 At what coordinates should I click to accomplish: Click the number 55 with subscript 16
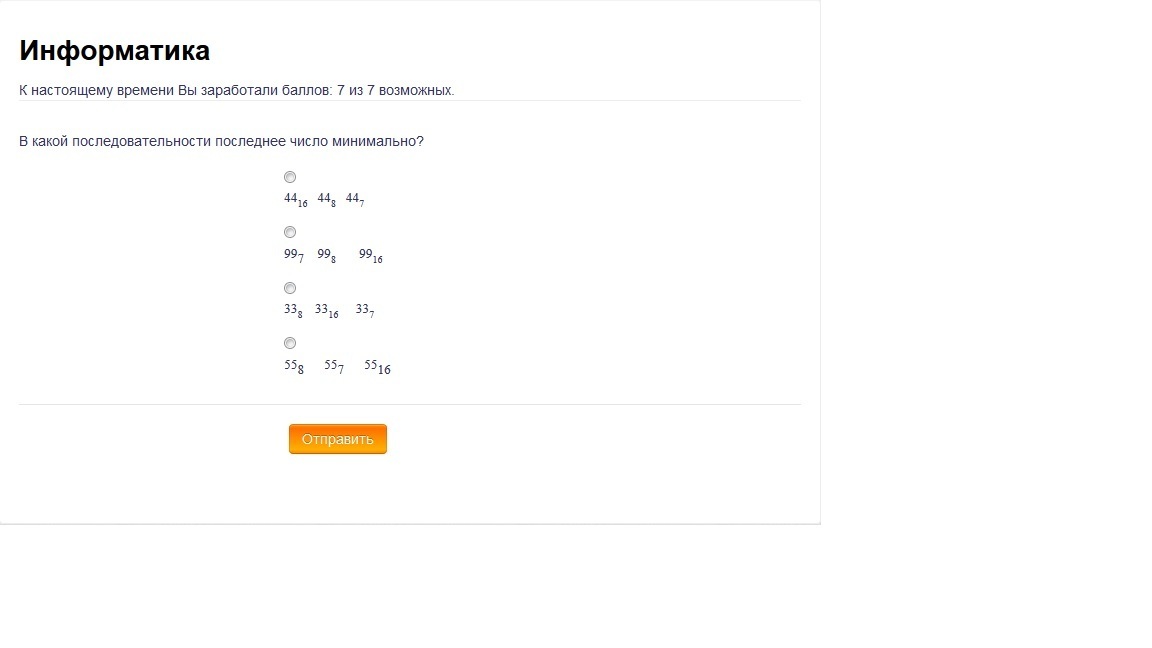click(378, 367)
